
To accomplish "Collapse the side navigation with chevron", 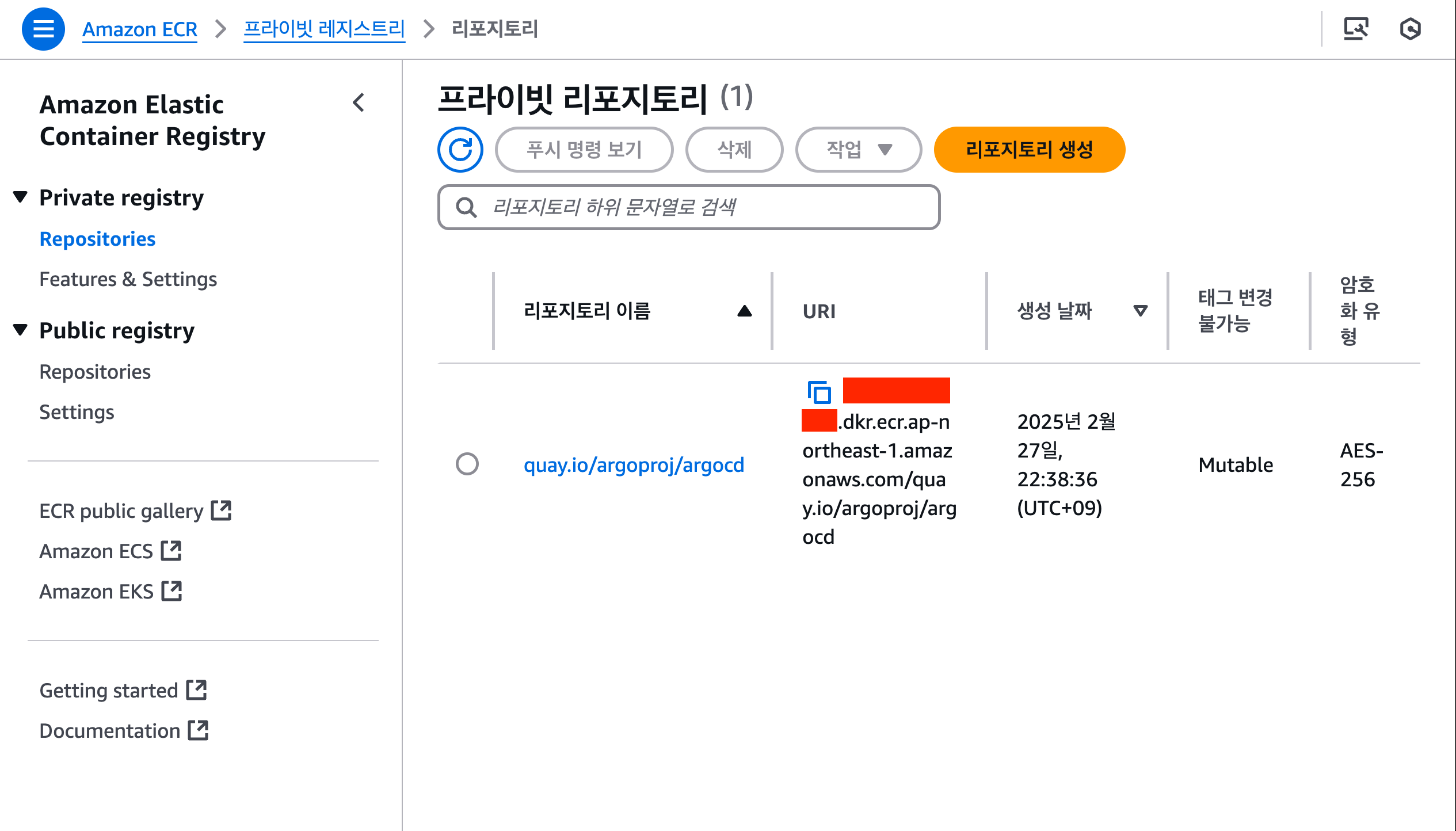I will 359,103.
